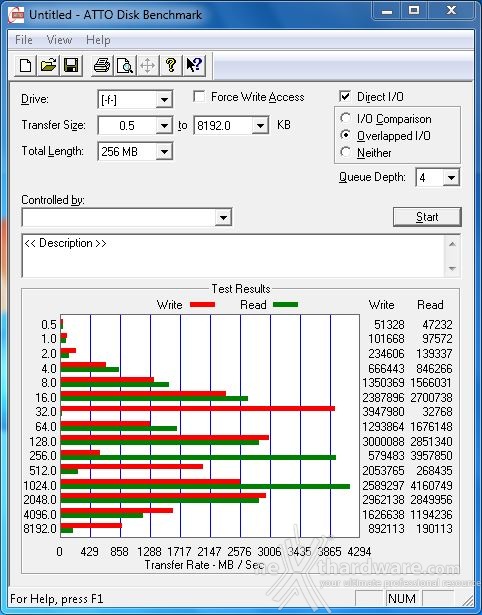Click the 8192.0 row label in chart

(40, 529)
